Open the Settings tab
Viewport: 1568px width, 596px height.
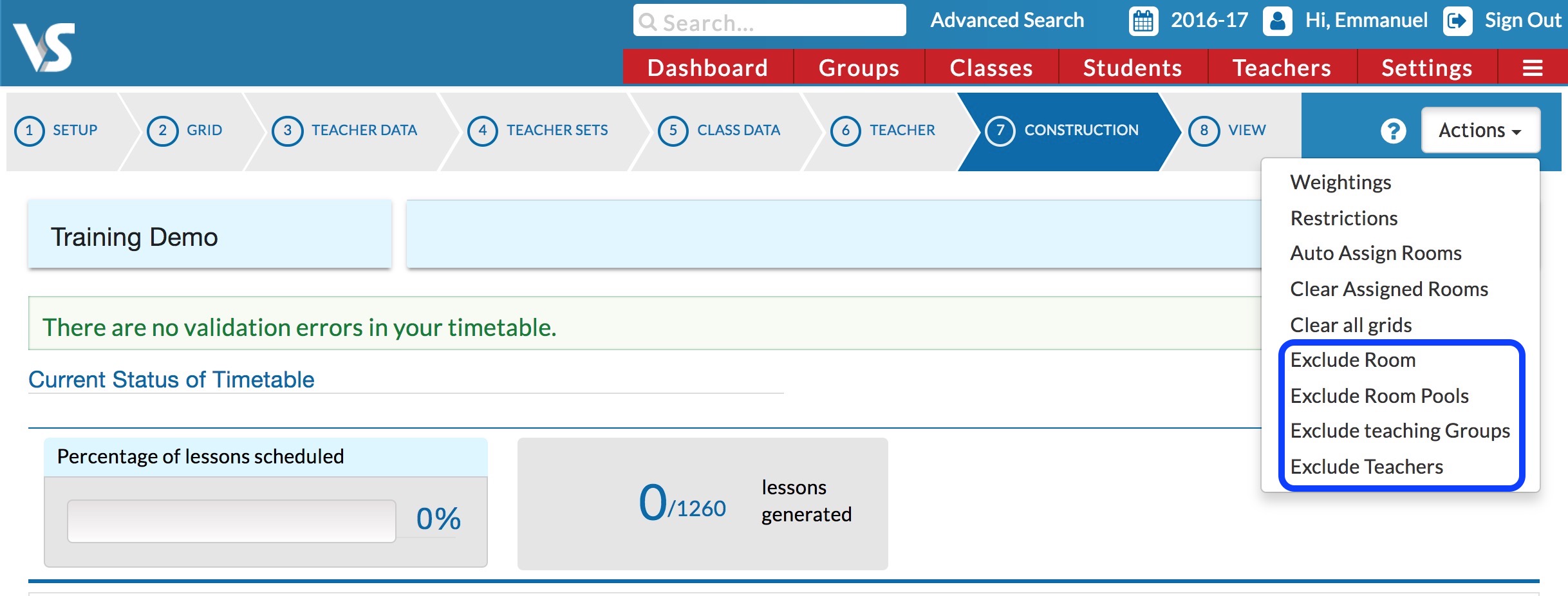1426,68
